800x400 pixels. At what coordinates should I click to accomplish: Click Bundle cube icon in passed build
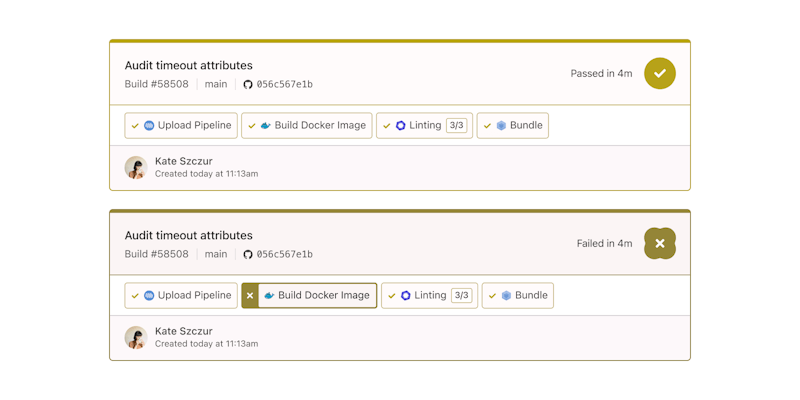point(501,126)
